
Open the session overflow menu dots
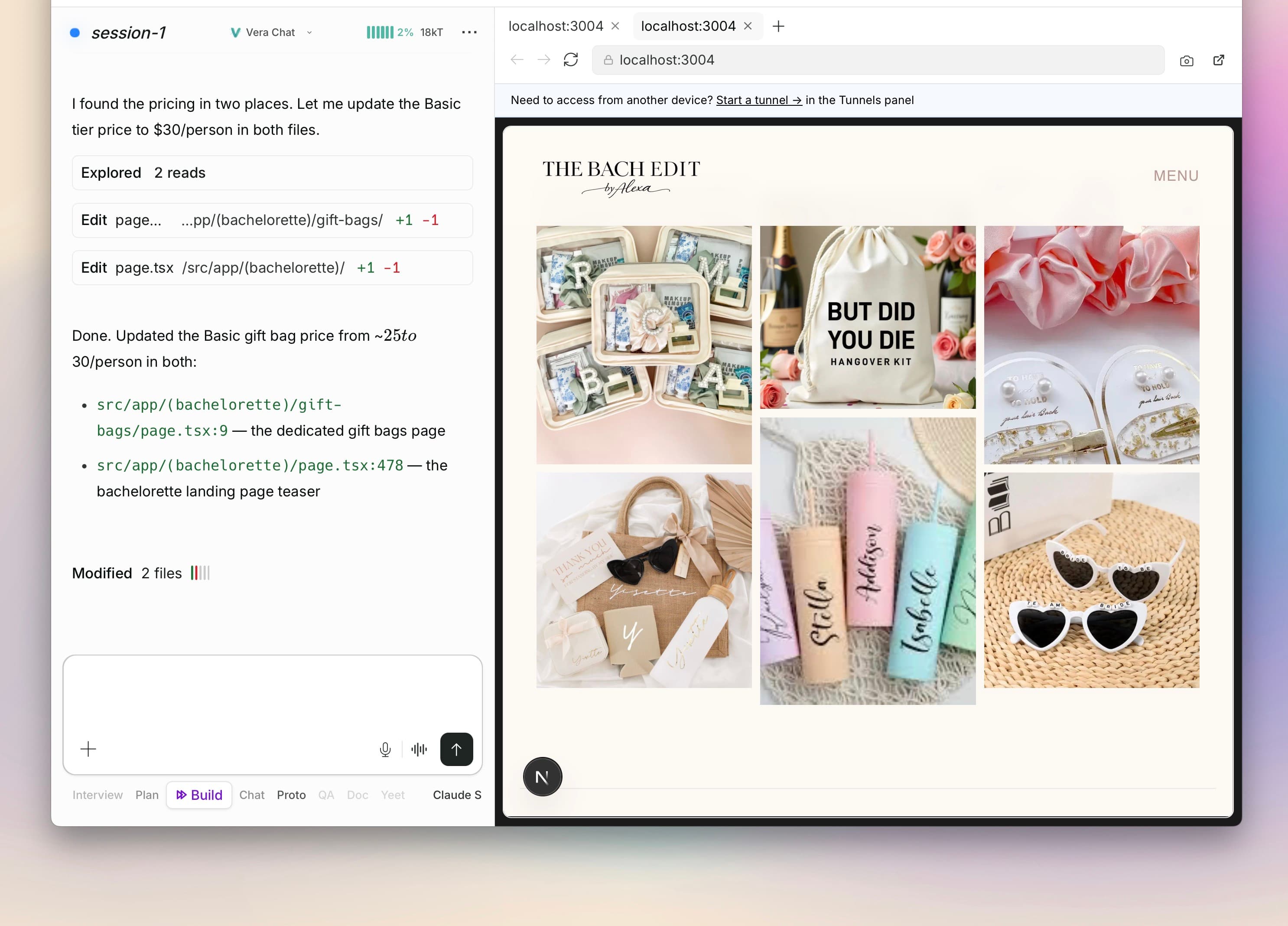tap(469, 33)
